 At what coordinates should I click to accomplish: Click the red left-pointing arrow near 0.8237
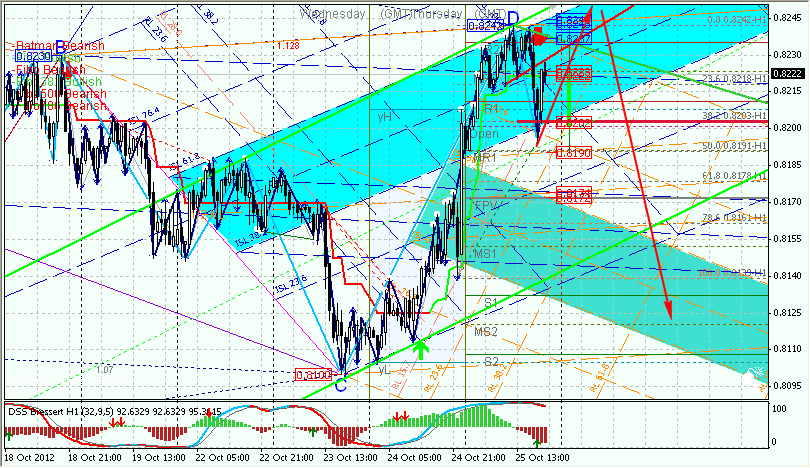click(x=537, y=37)
